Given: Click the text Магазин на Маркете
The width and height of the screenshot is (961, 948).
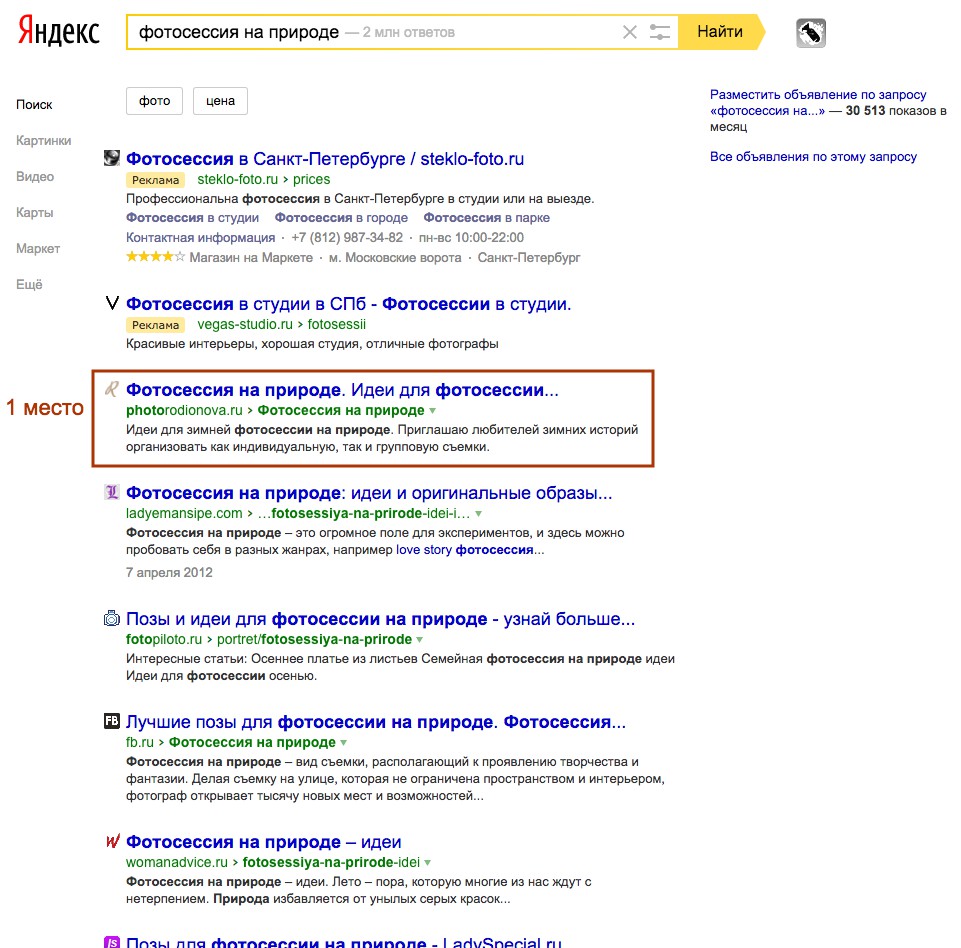Looking at the screenshot, I should point(251,257).
